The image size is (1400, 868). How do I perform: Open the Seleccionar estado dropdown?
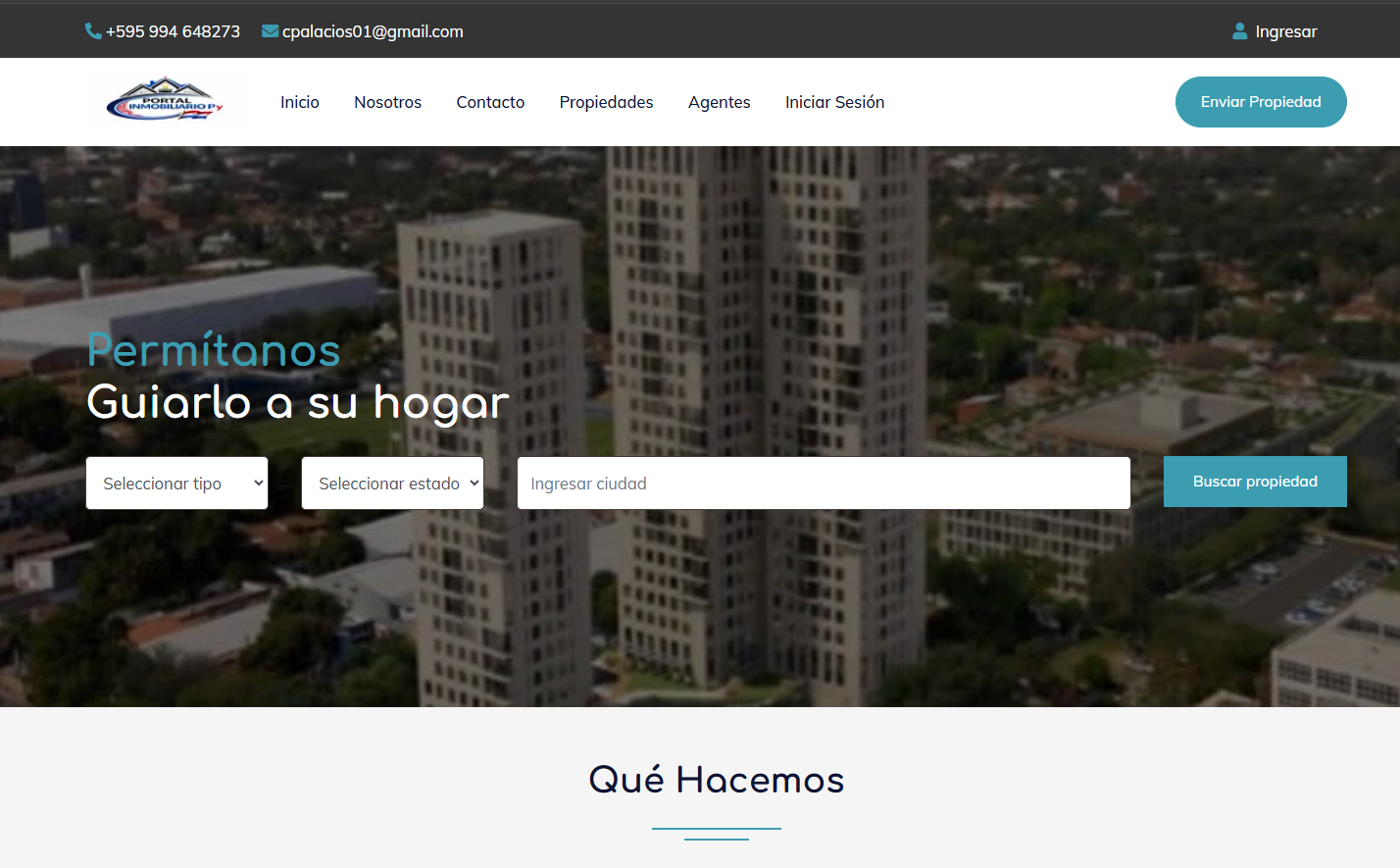[x=392, y=483]
